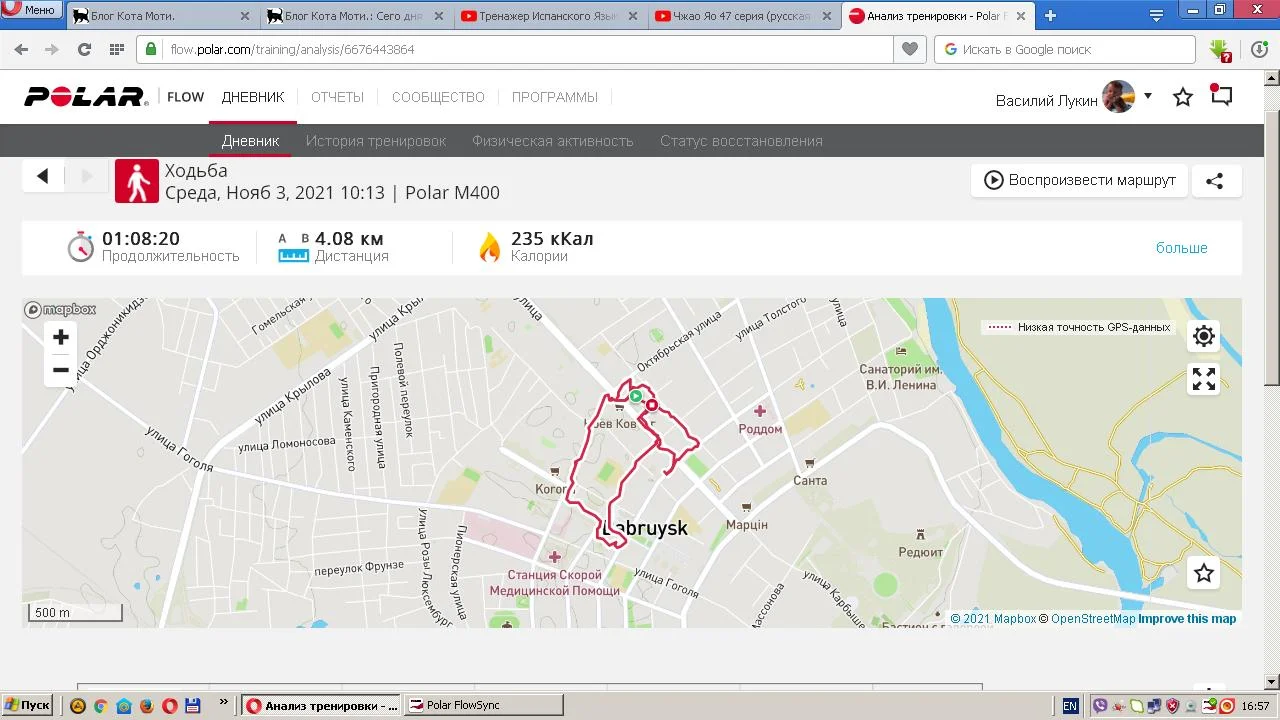1280x720 pixels.
Task: Expand the user profile dropdown arrow
Action: [1148, 96]
